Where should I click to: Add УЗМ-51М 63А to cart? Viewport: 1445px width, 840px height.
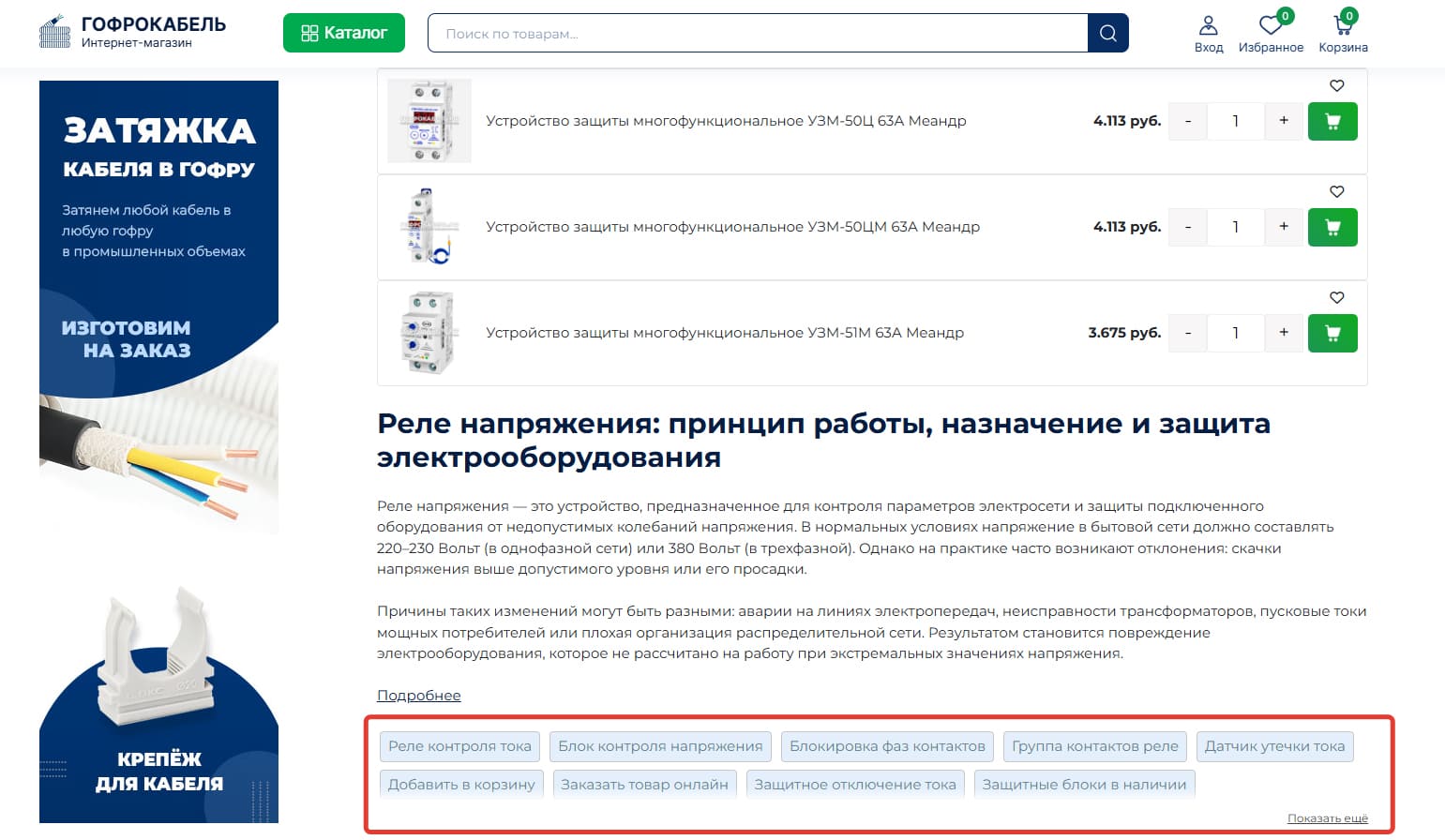[1332, 333]
